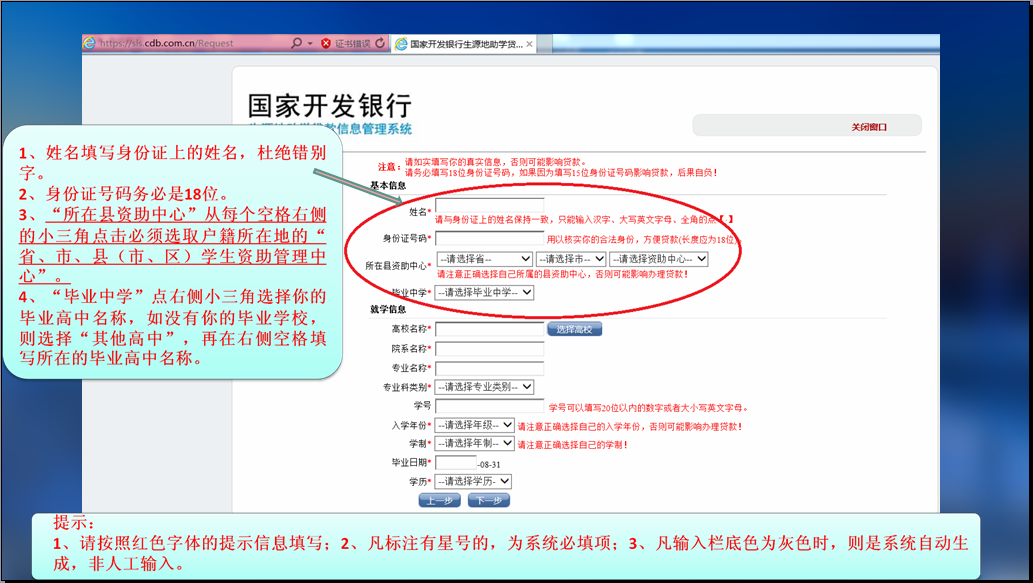The width and height of the screenshot is (1033, 583).
Task: Click the red certificate error shield icon
Action: [326, 44]
